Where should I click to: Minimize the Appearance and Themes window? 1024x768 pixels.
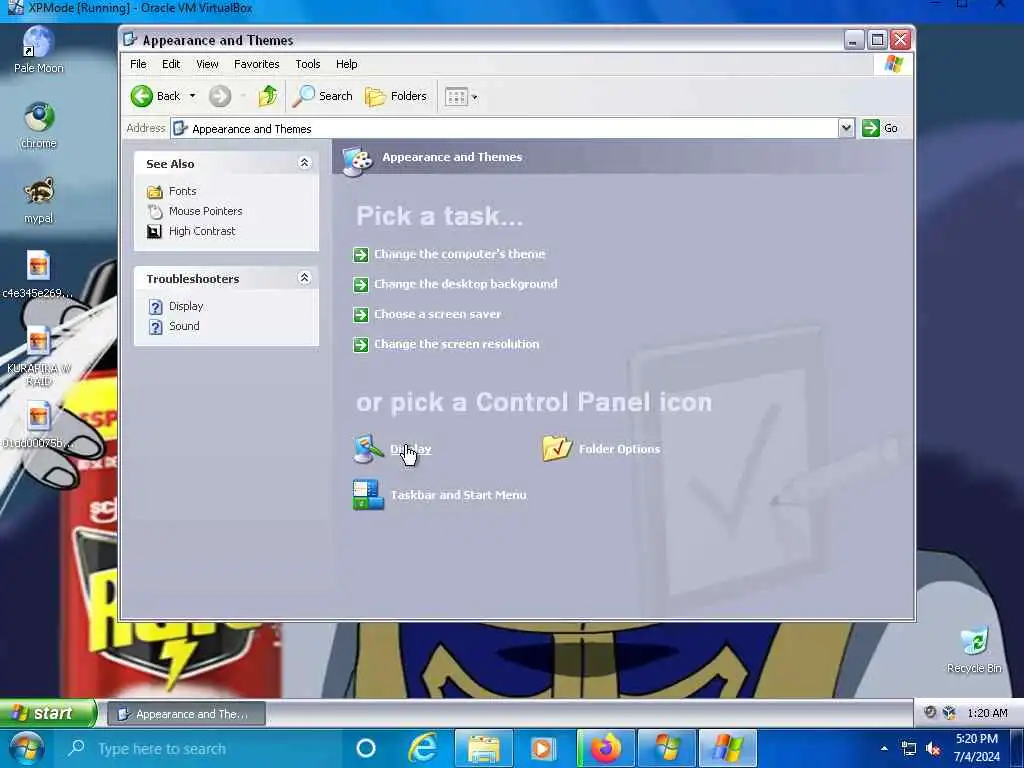coord(854,40)
